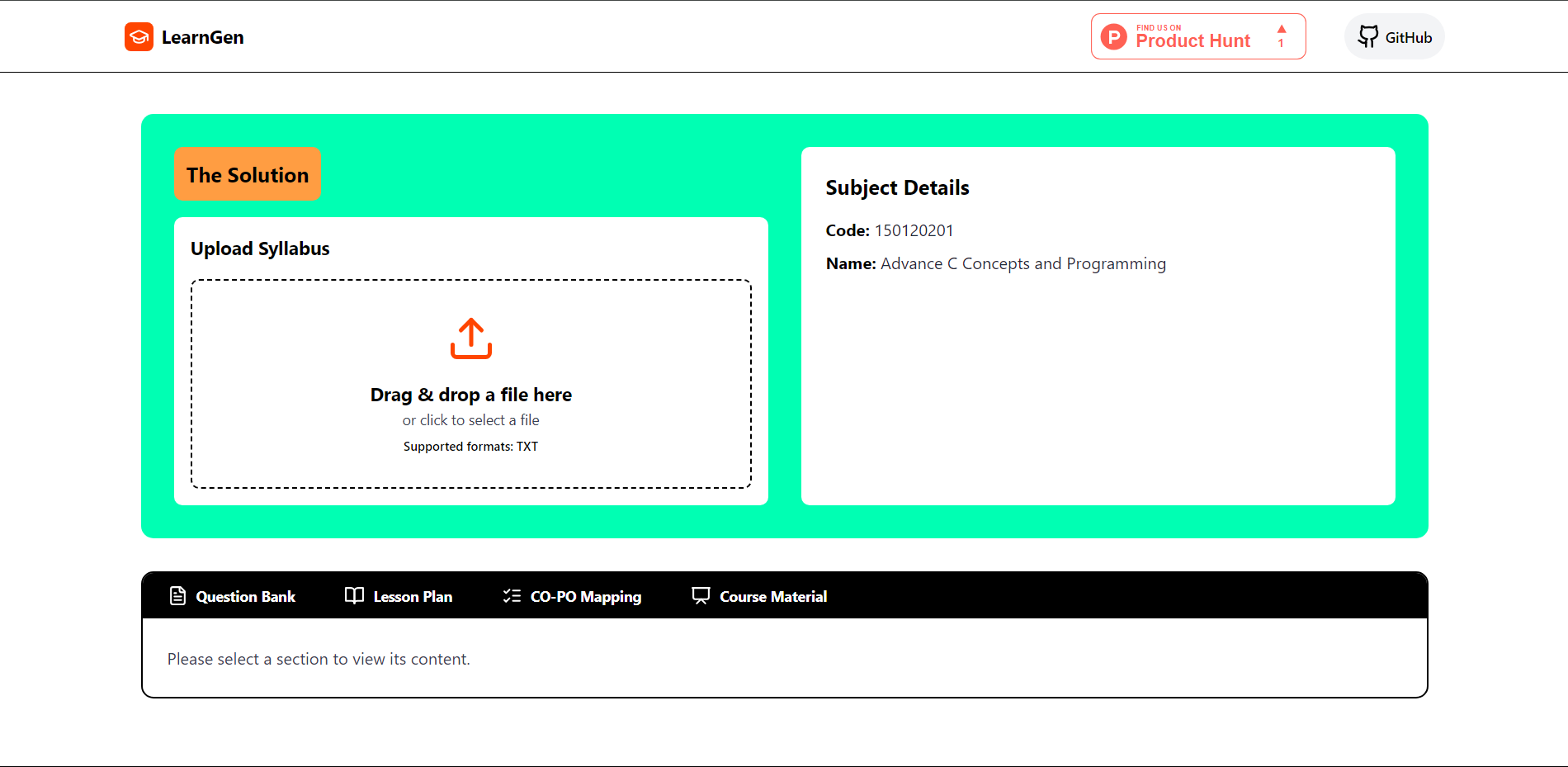Click subject name Advance C Concepts and Programming
This screenshot has width=1568, height=767.
coord(1023,263)
